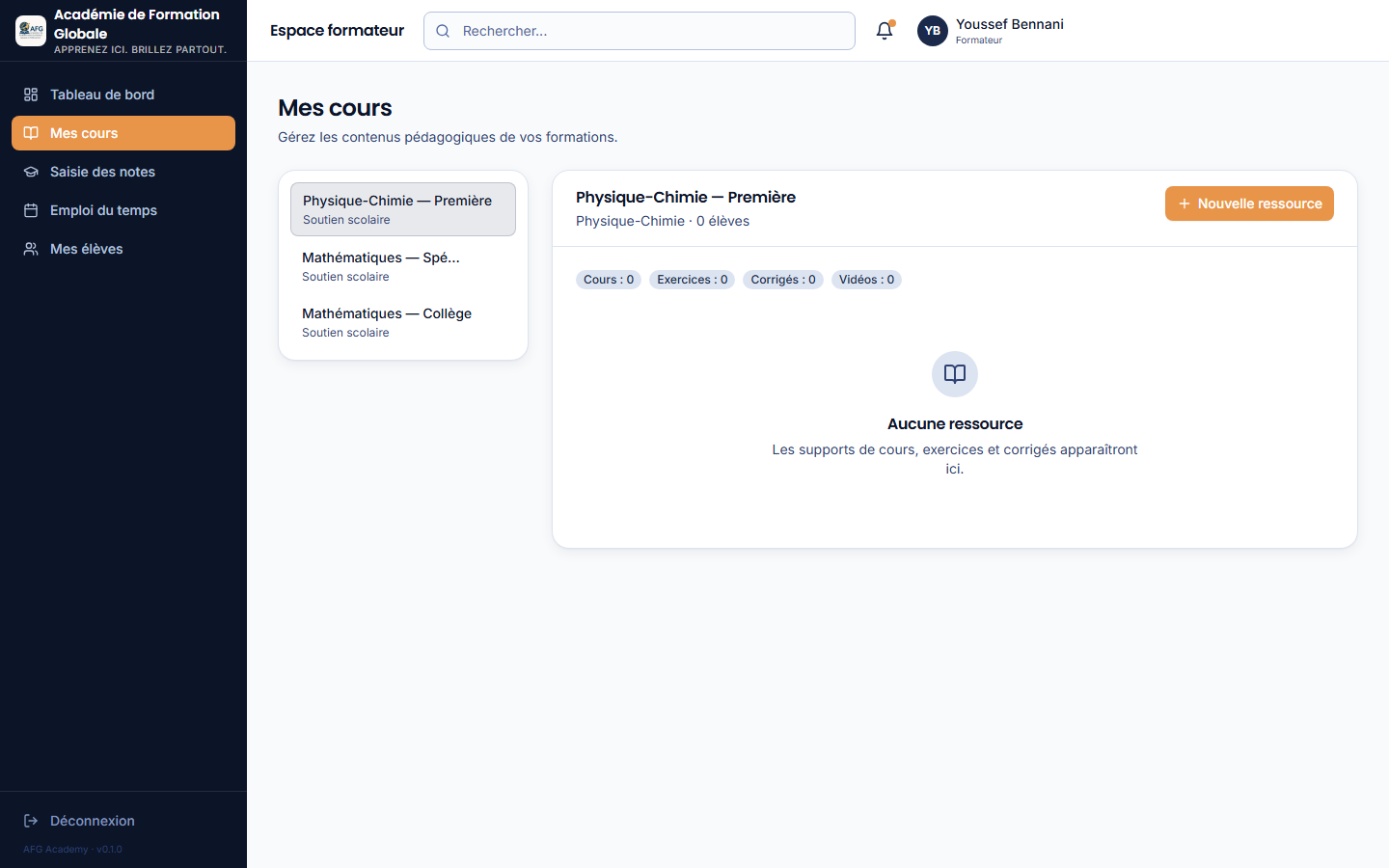
Task: Click the AFG academy logo
Action: pos(31,31)
